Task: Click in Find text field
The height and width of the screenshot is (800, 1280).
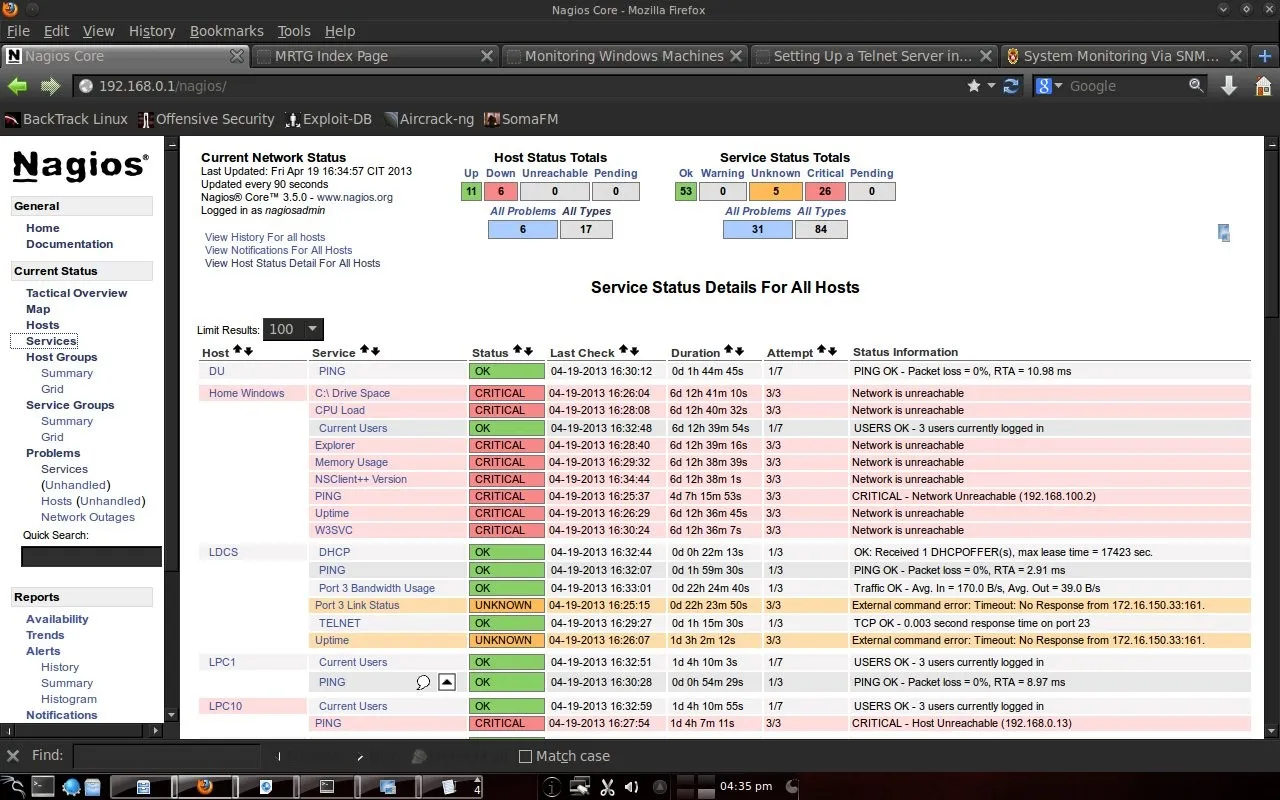Action: click(167, 756)
